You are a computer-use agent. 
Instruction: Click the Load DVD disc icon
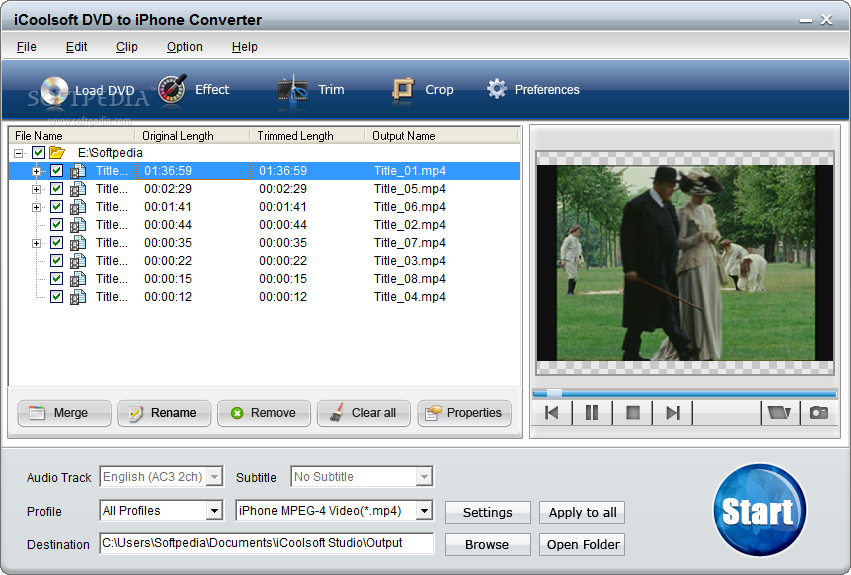(54, 90)
